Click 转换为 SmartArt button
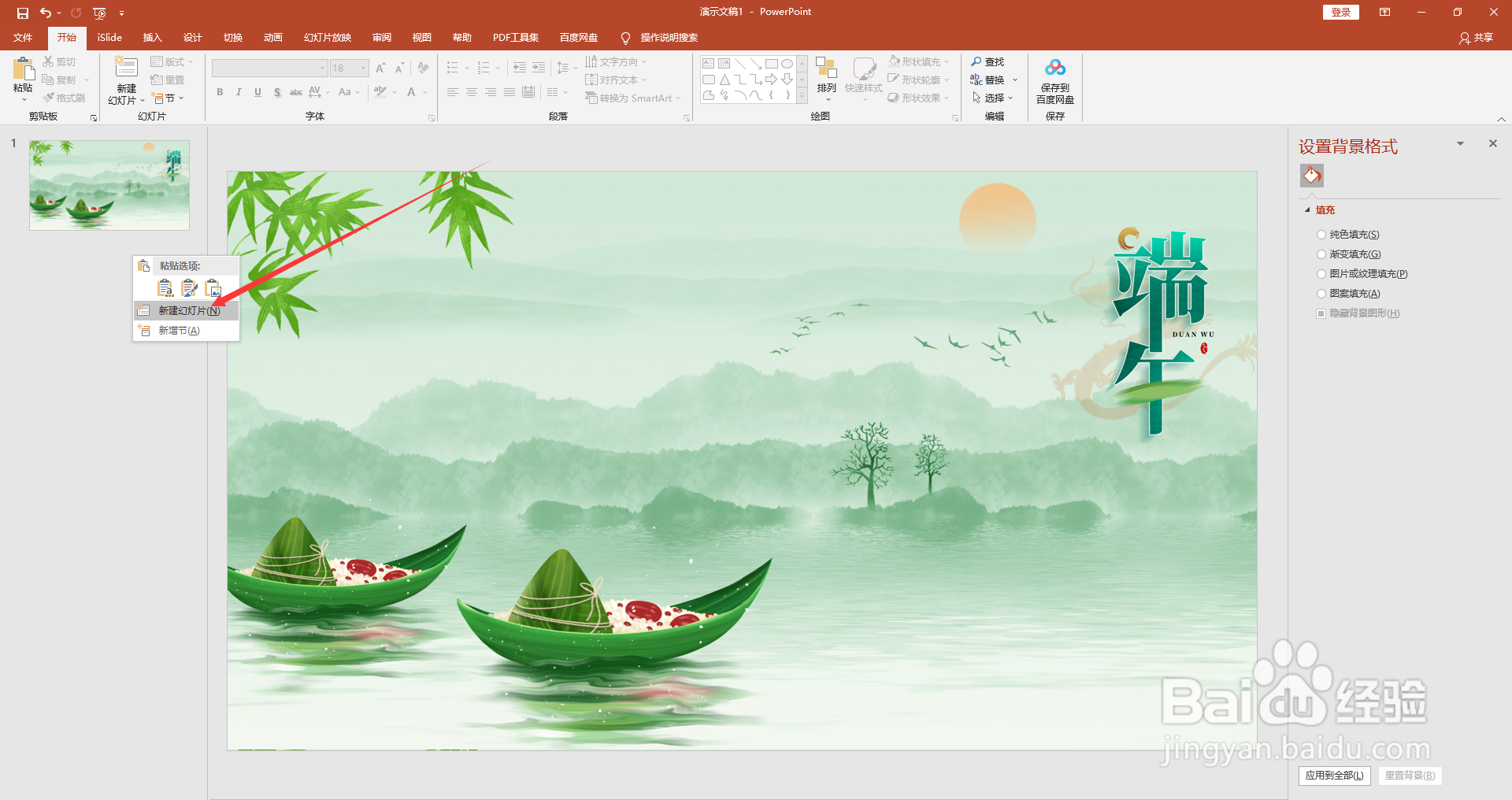The height and width of the screenshot is (800, 1512). point(632,98)
